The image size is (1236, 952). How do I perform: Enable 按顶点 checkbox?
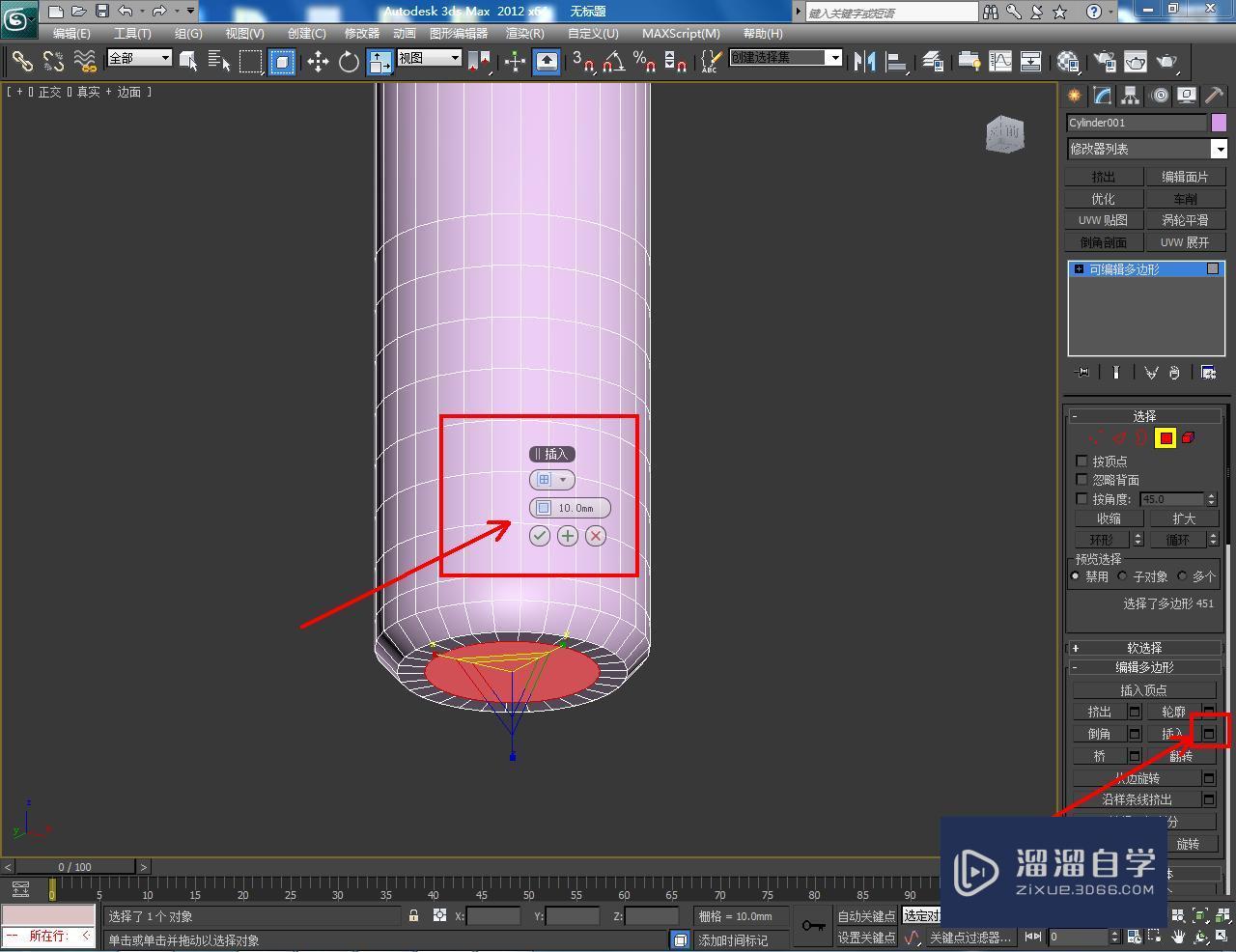(x=1081, y=462)
